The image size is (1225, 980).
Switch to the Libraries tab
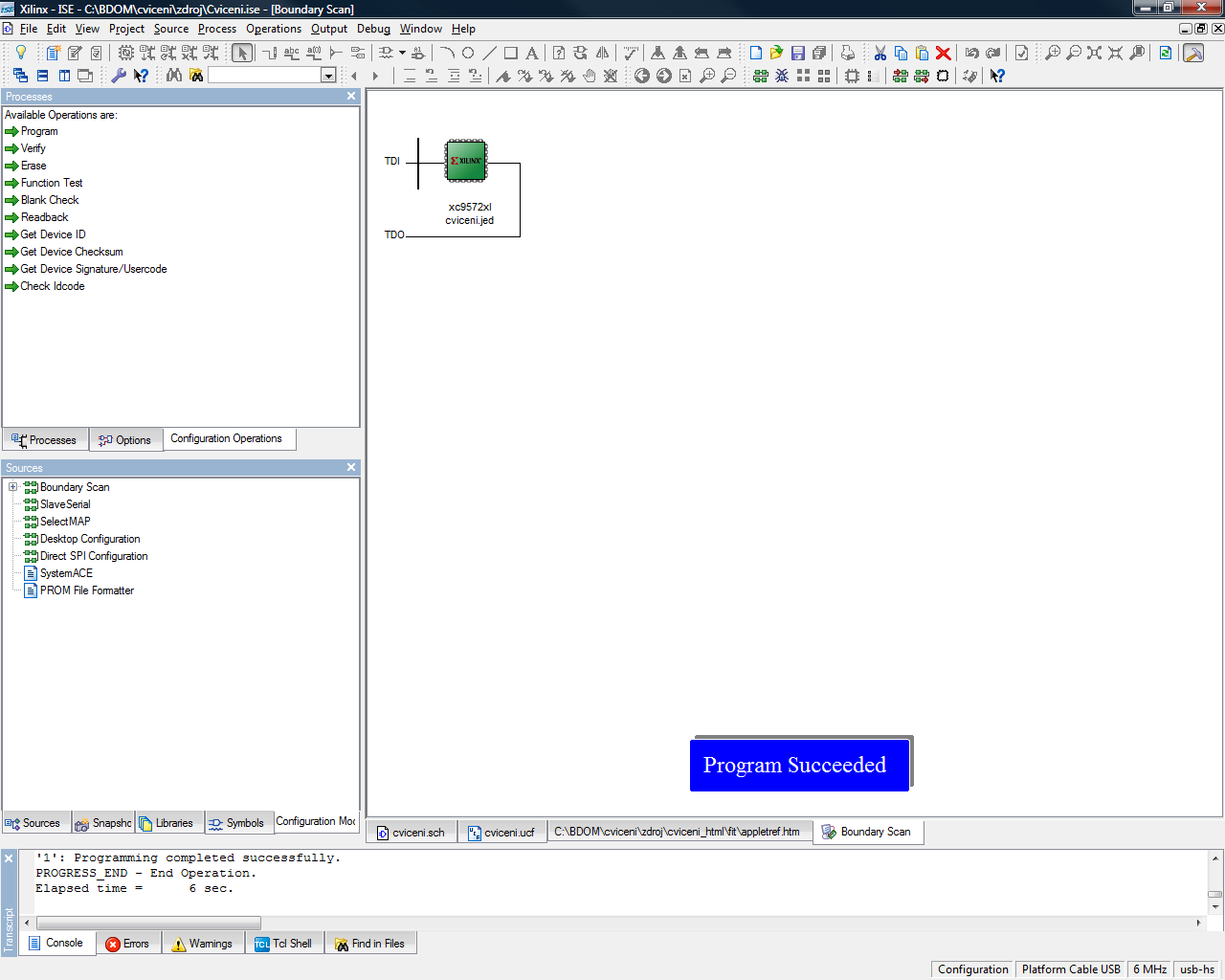pyautogui.click(x=167, y=823)
